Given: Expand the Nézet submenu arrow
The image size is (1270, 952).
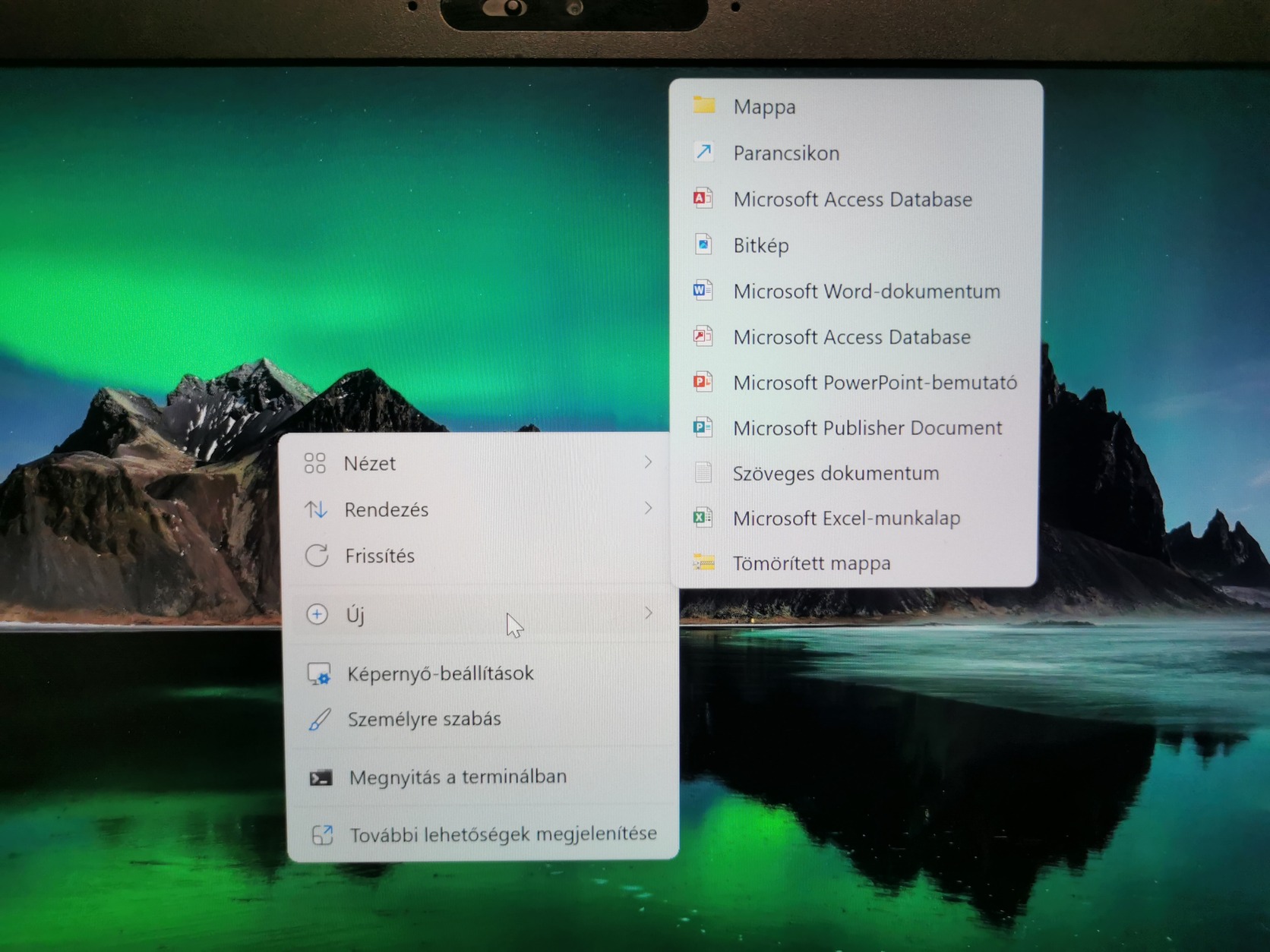Looking at the screenshot, I should pos(648,462).
